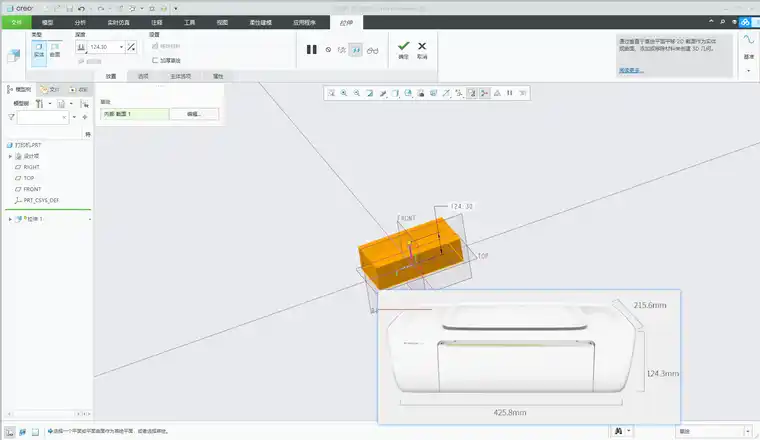Screen dimensions: 760x440
Task: Expand the design items node in tree
Action: 10,157
